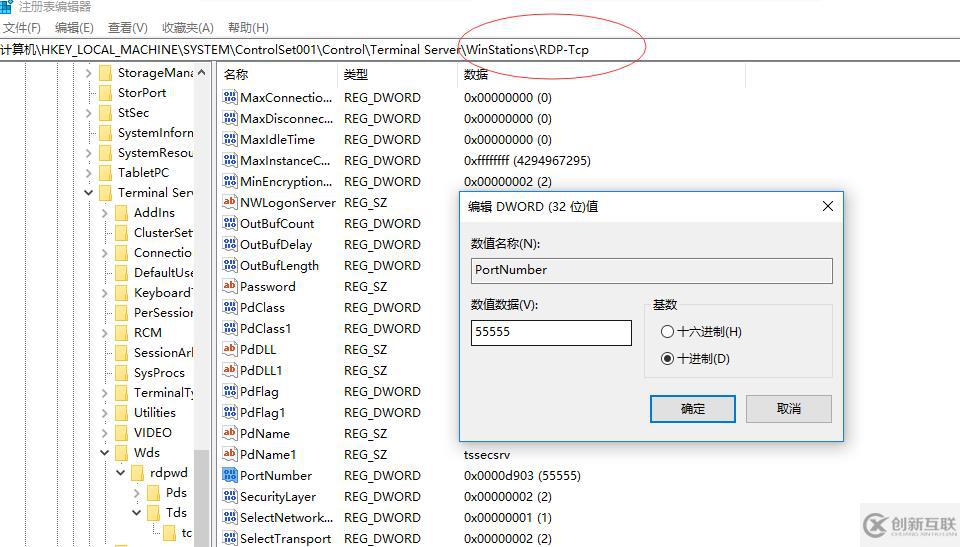Click the MaxInstanceC... value icon
Viewport: 960px width, 547px height.
tap(230, 160)
